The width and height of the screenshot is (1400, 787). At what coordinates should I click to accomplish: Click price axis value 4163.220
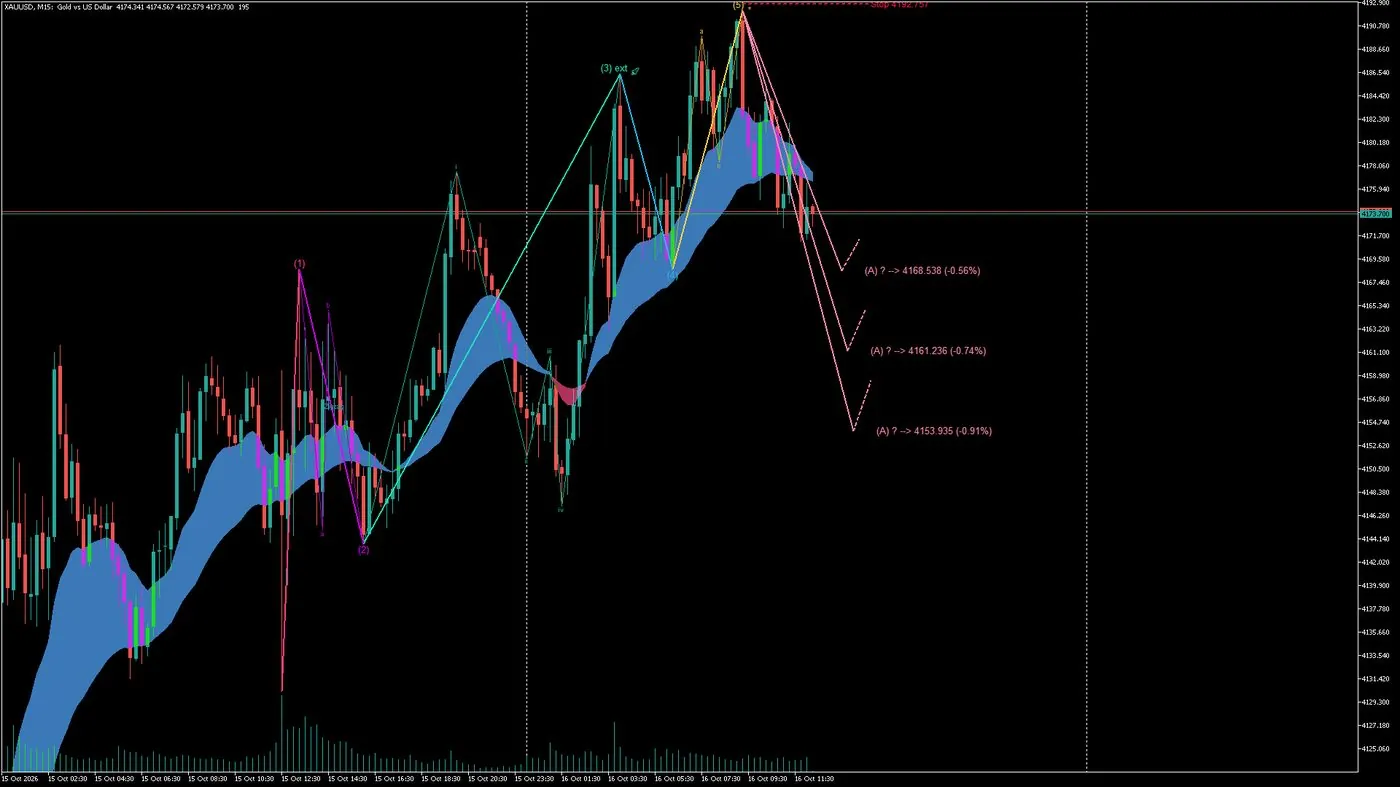[x=1376, y=329]
